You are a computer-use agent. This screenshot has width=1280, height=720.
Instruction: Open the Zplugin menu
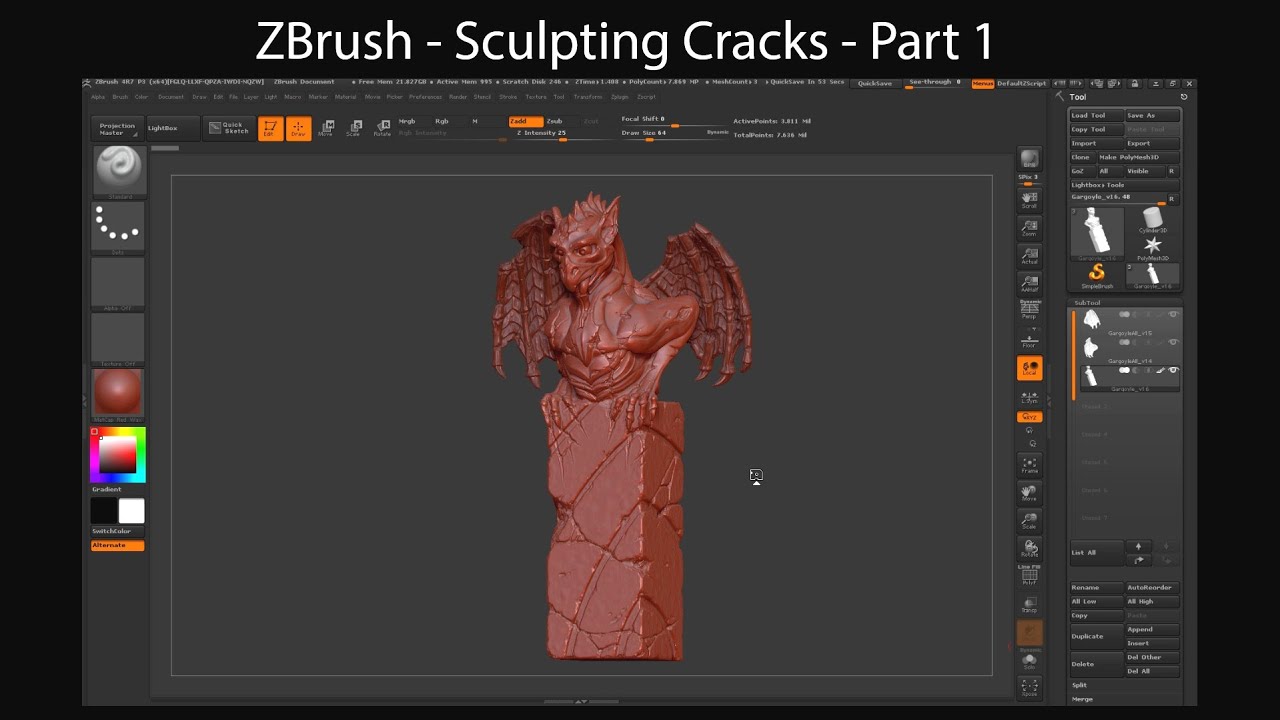click(620, 97)
